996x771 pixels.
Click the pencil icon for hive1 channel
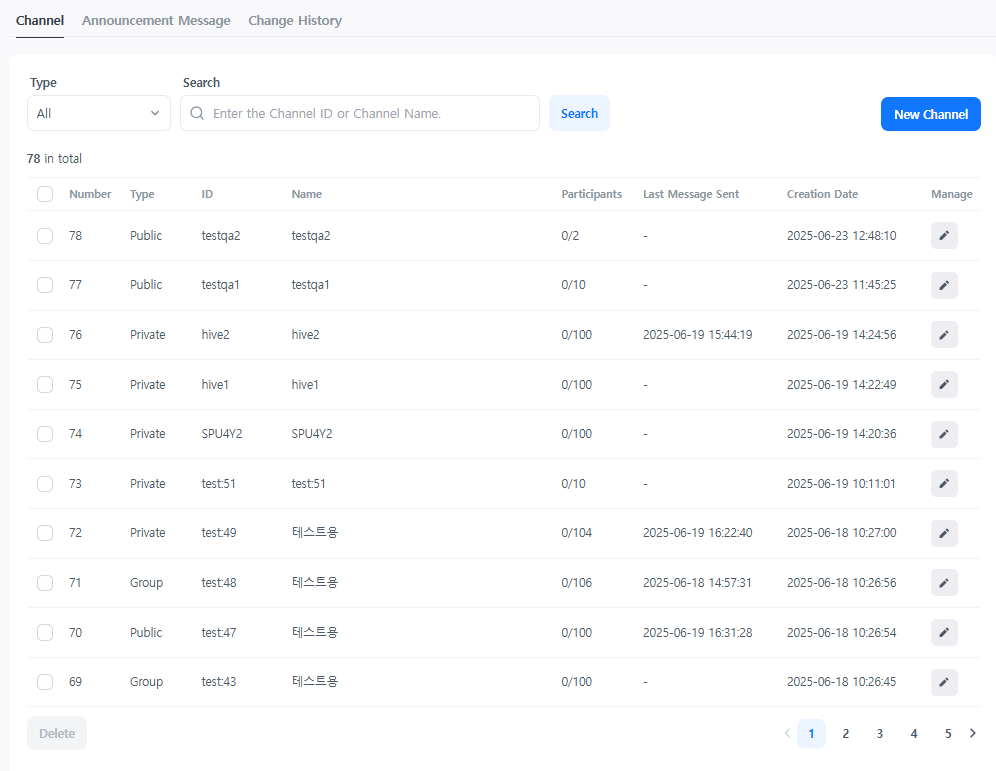[944, 384]
